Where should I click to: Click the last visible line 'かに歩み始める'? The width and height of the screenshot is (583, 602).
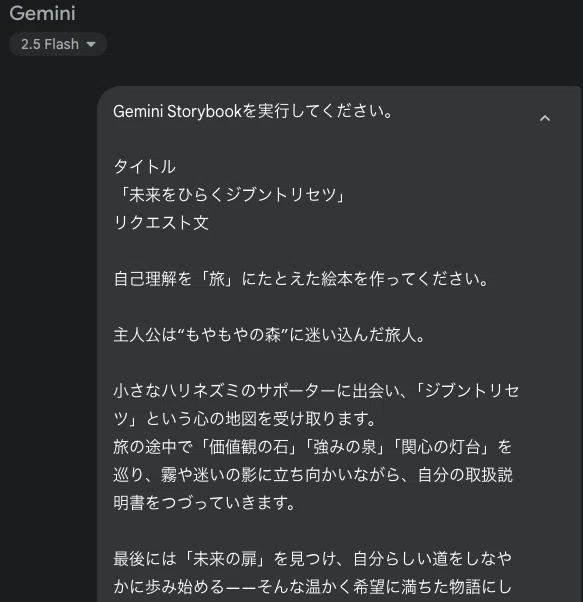click(x=313, y=587)
